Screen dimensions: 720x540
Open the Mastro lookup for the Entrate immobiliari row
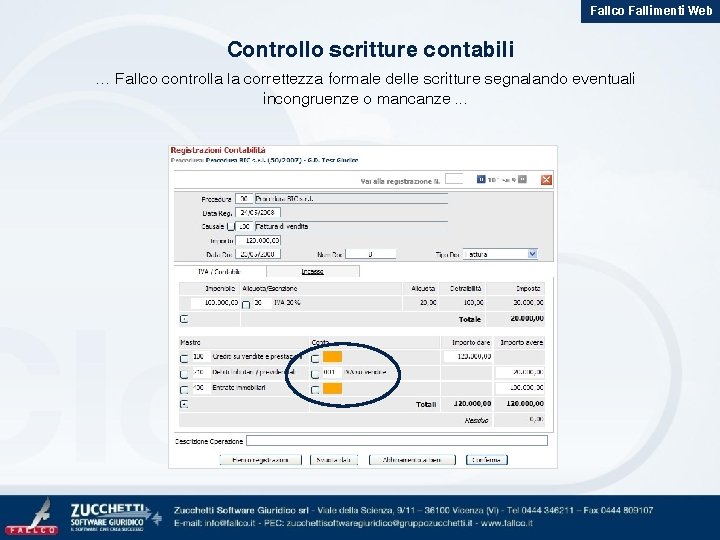[x=184, y=389]
